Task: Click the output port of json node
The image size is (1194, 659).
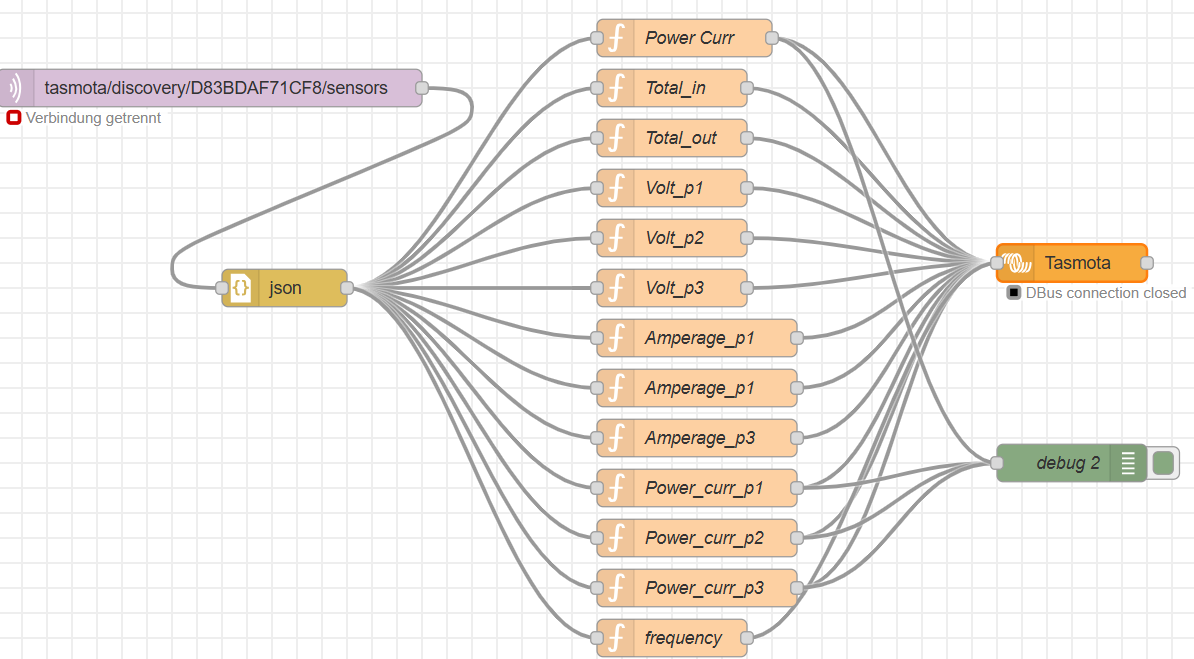Action: [347, 288]
